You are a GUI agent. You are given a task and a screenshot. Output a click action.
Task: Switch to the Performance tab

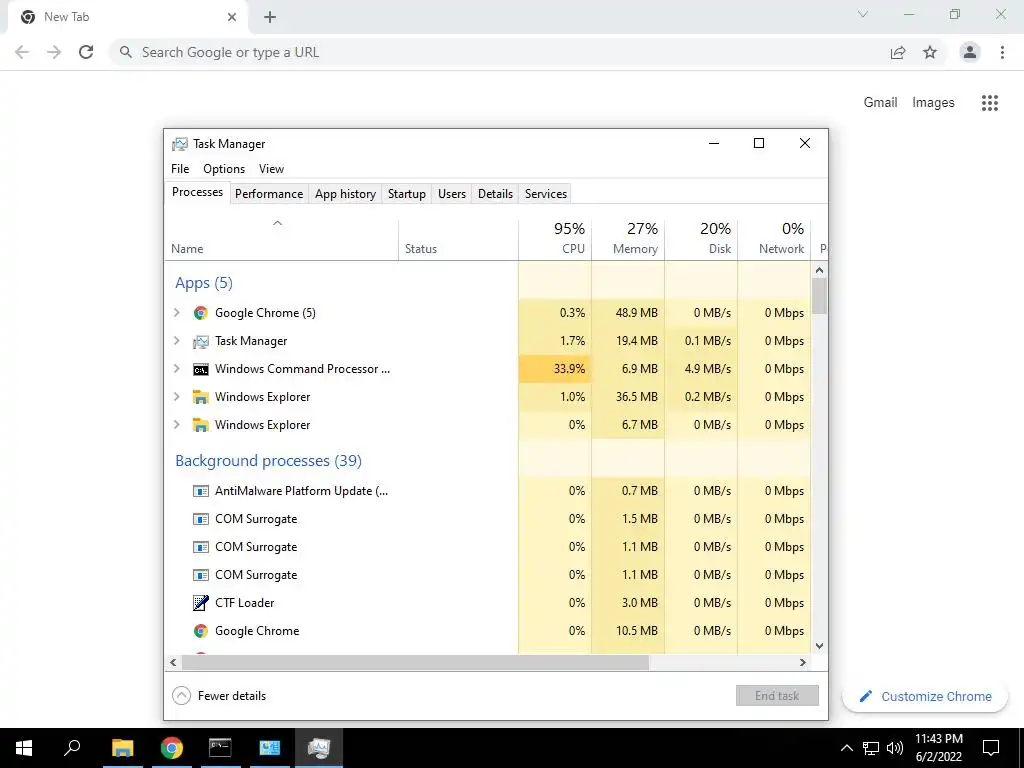pyautogui.click(x=269, y=194)
